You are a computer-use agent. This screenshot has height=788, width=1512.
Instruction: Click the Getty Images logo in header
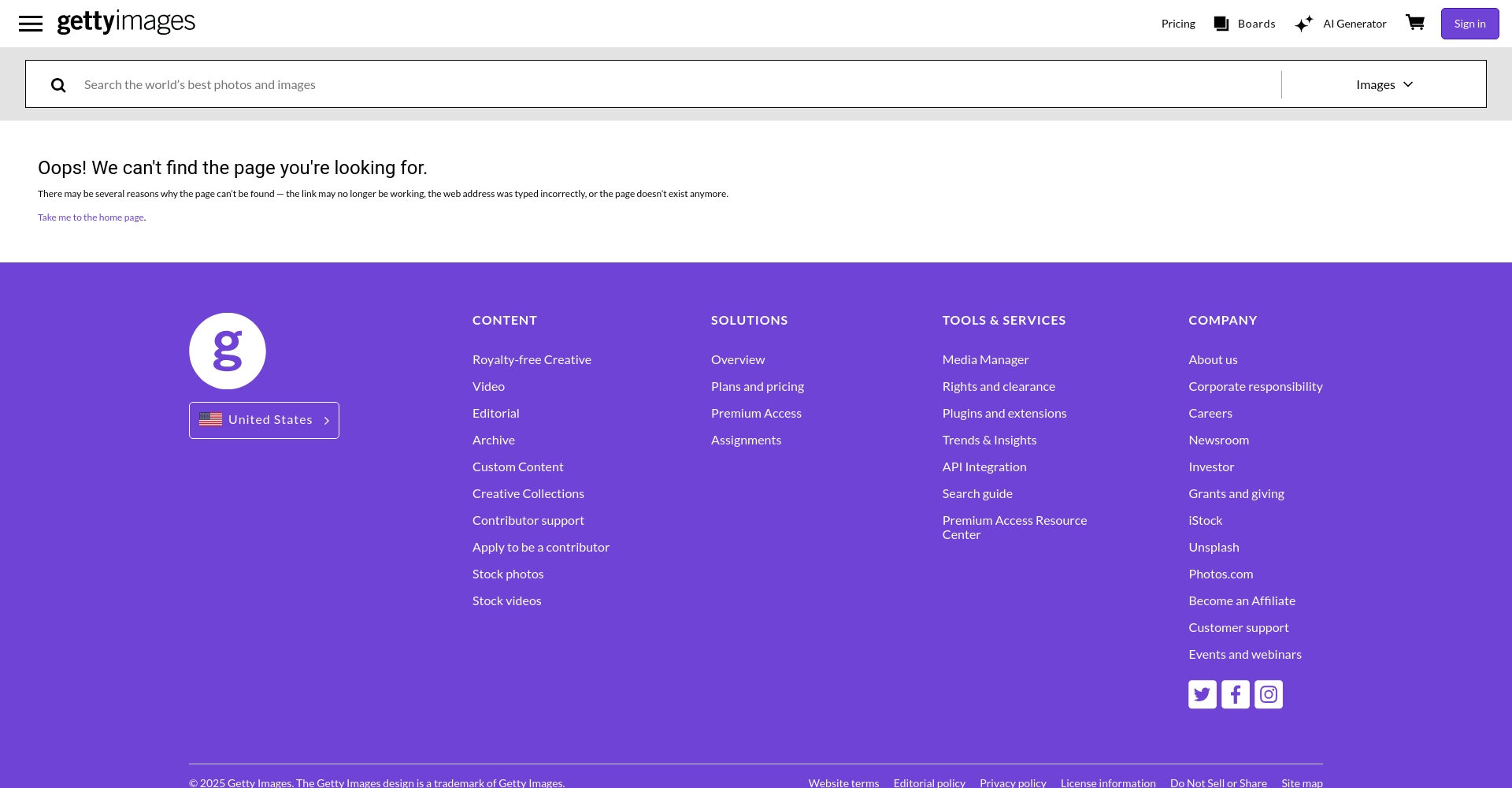[126, 22]
